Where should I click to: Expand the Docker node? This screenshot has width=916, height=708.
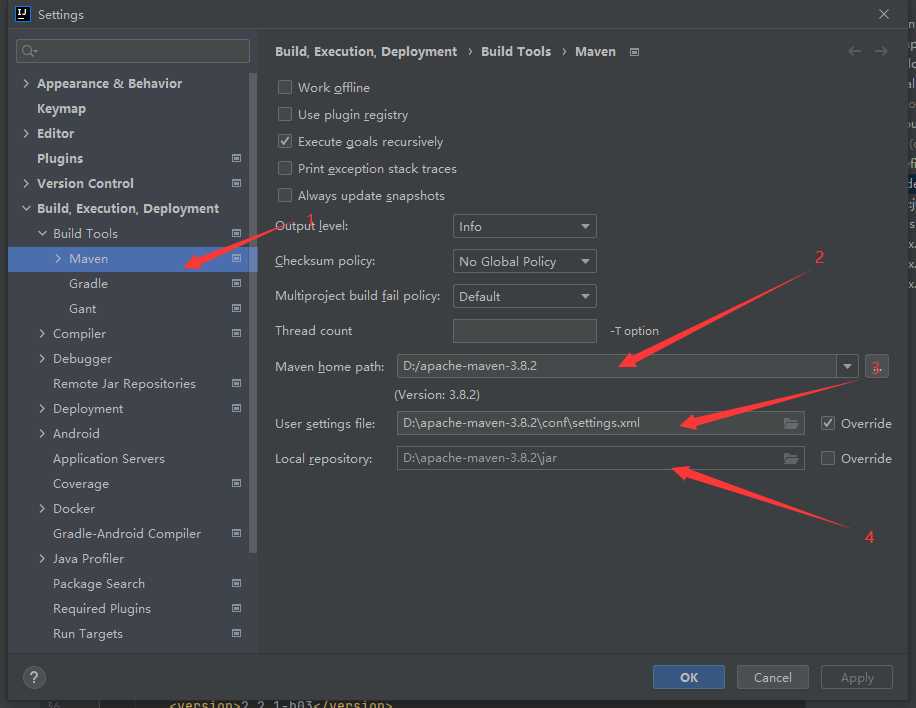[x=42, y=508]
